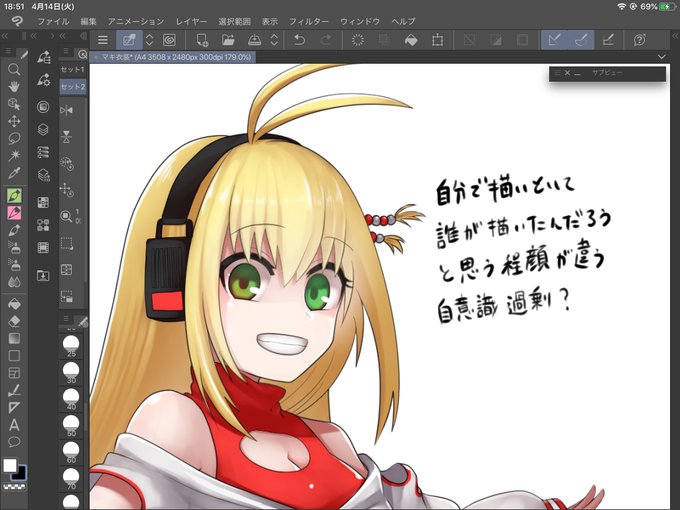Open the 選択範囲 menu

click(235, 21)
